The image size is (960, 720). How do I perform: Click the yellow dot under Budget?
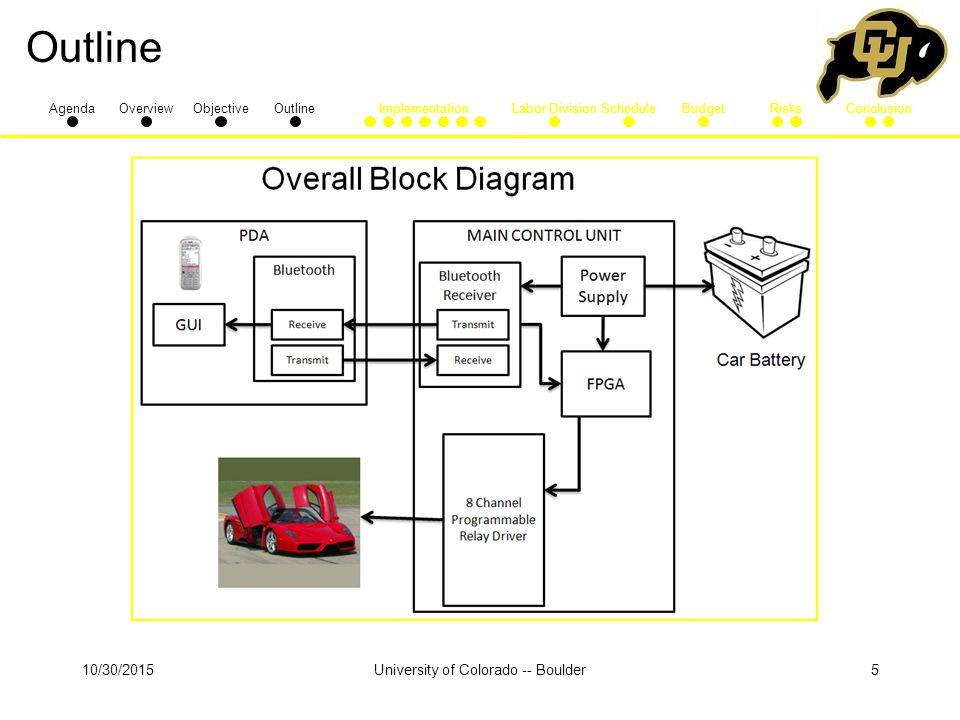pos(703,122)
